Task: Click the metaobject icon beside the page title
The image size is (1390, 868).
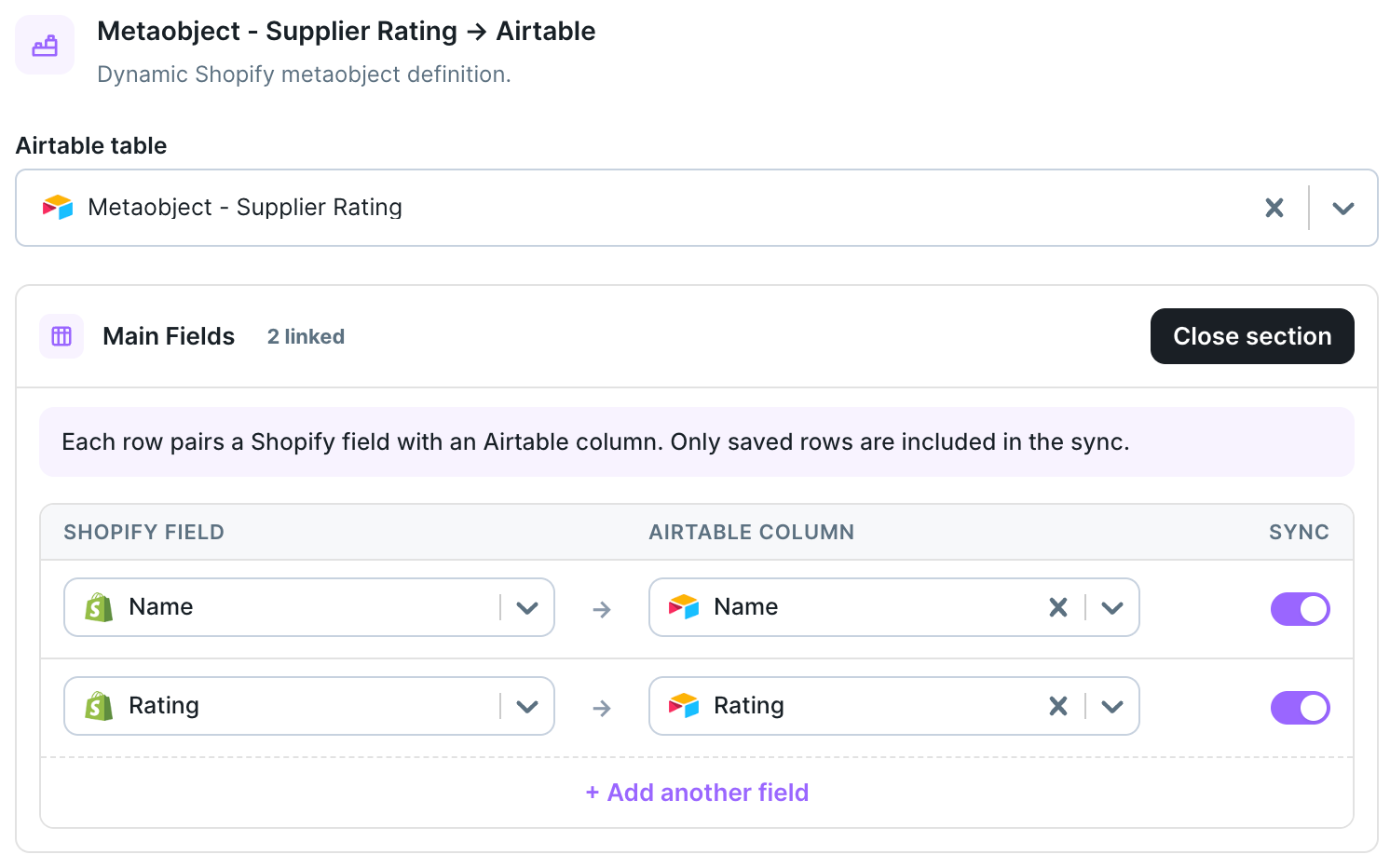Action: click(x=45, y=45)
